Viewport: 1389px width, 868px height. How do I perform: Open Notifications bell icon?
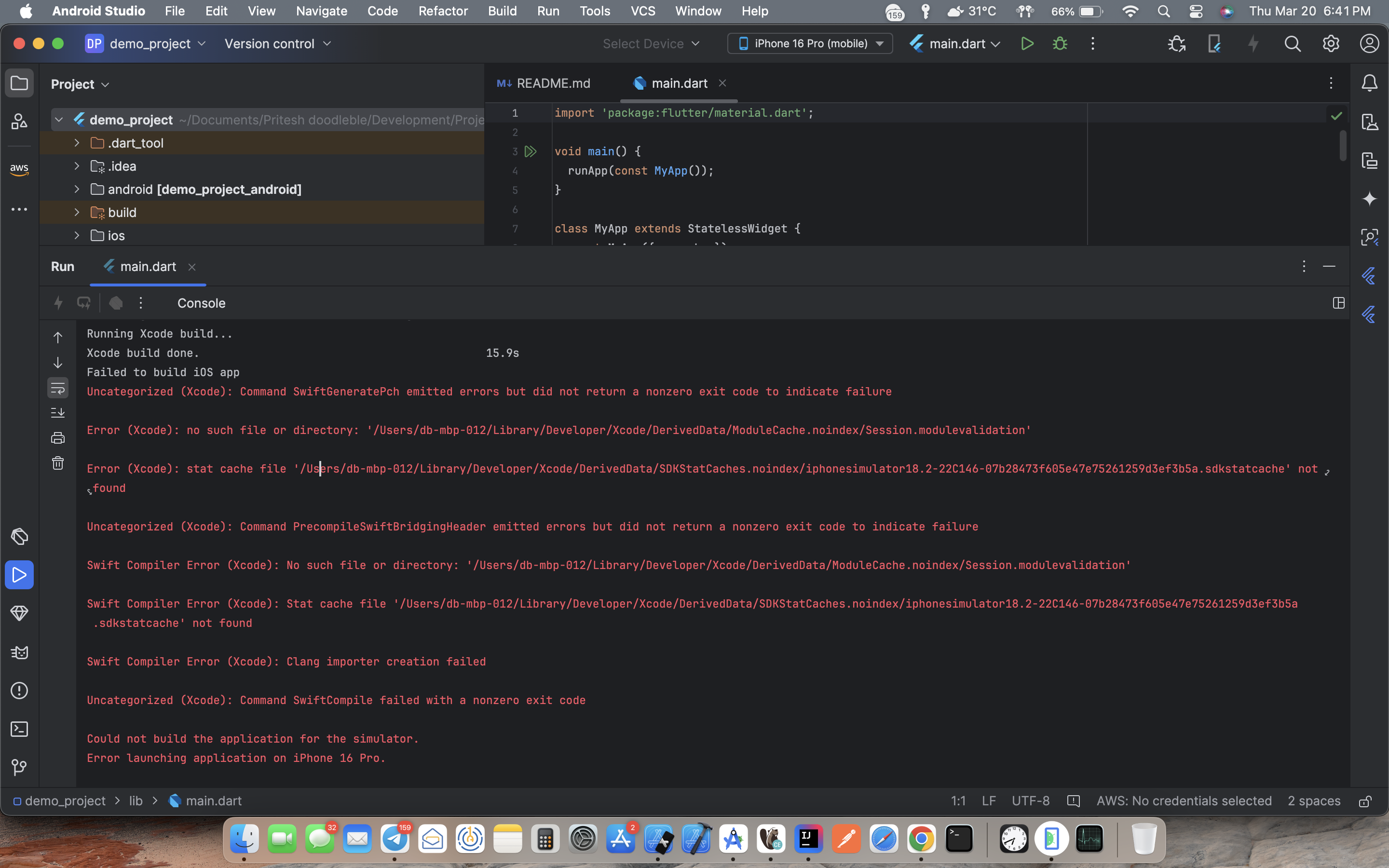coord(1370,83)
